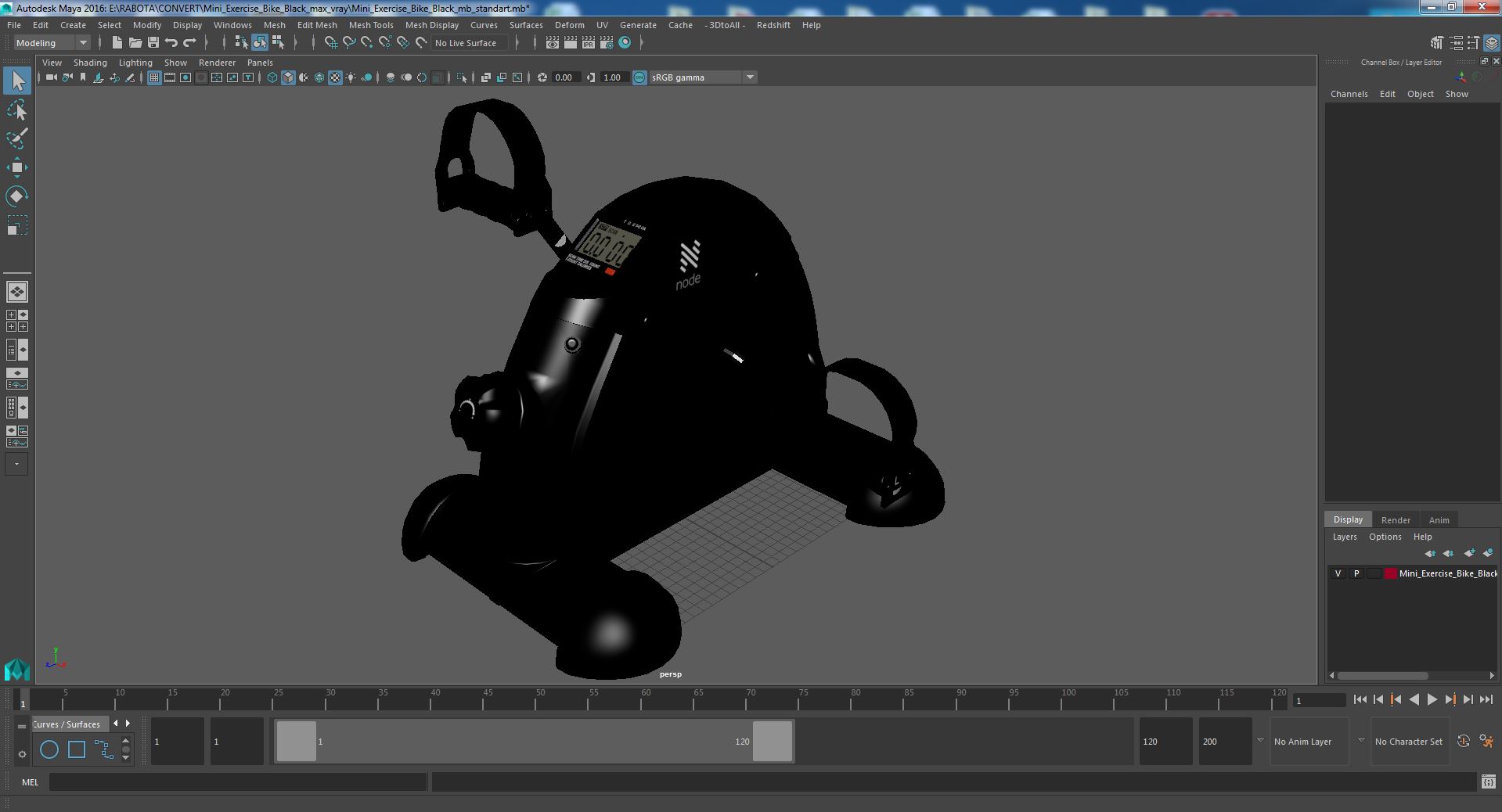This screenshot has height=812, width=1502.
Task: Open the No Character Set dropdown
Action: pos(1409,741)
